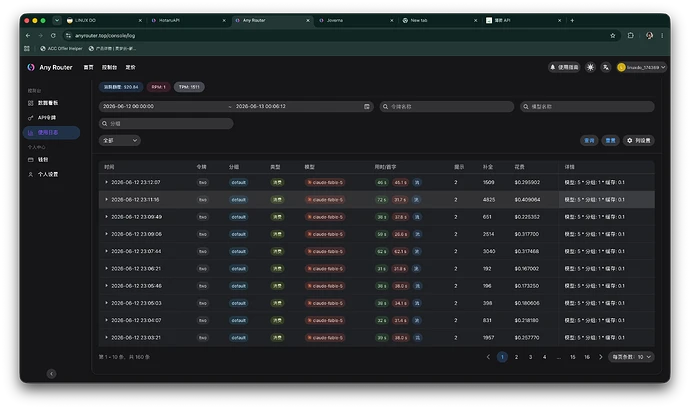Expand the 2026-06-12 23:06:21 log row

tap(106, 269)
